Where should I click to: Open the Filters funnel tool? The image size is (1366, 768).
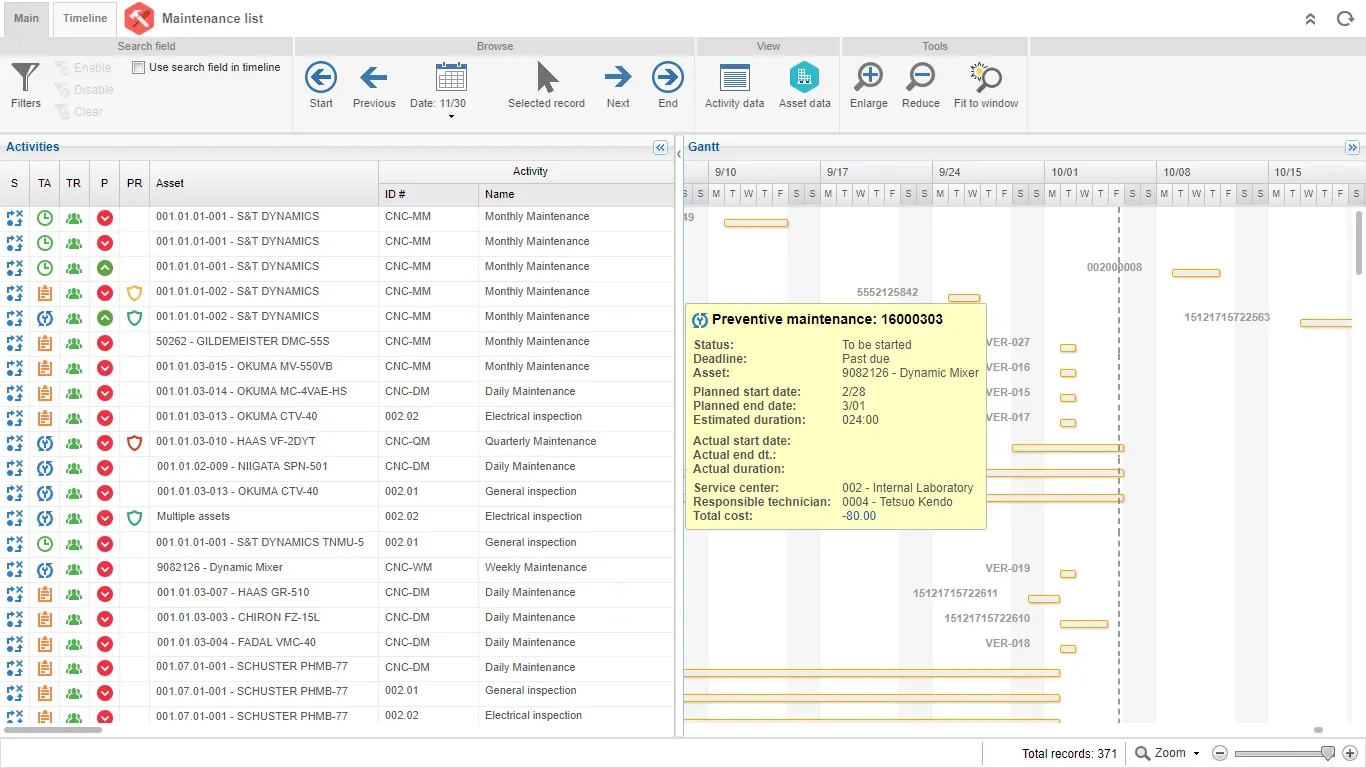(25, 85)
